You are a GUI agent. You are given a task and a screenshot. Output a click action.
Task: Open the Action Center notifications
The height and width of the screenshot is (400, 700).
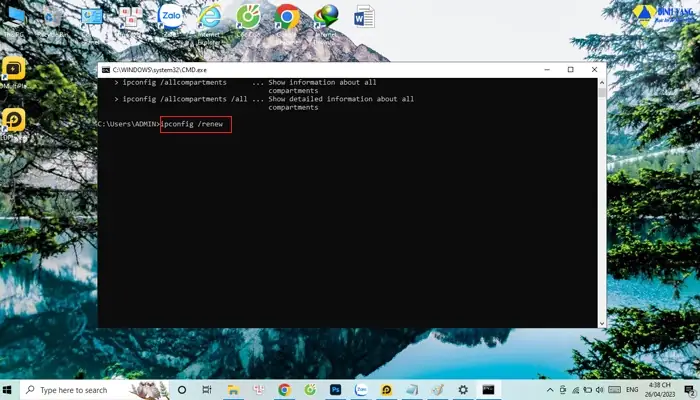pyautogui.click(x=689, y=390)
